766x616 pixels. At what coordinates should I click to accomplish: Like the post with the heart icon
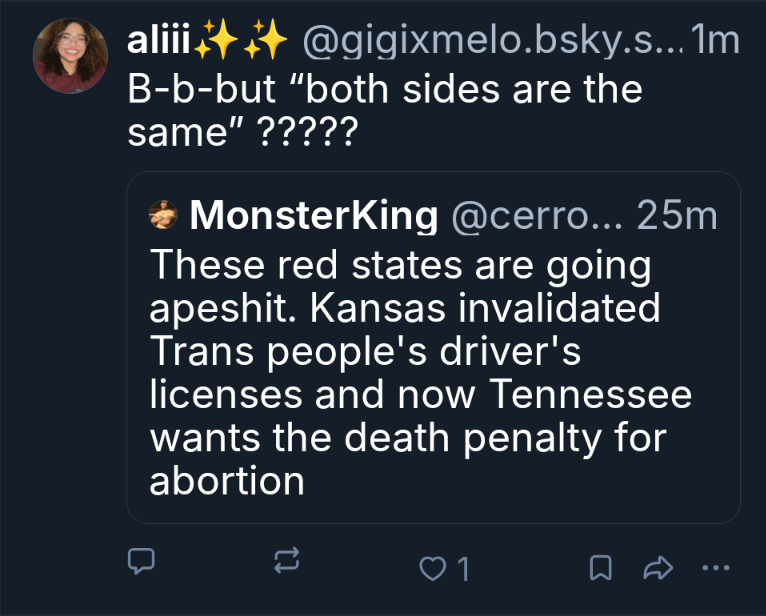click(x=432, y=568)
